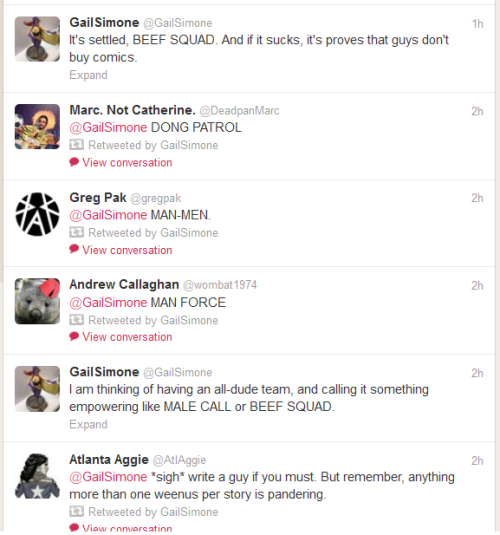Open Greg Pak's circular star avatar
This screenshot has width=500, height=535.
pyautogui.click(x=38, y=214)
